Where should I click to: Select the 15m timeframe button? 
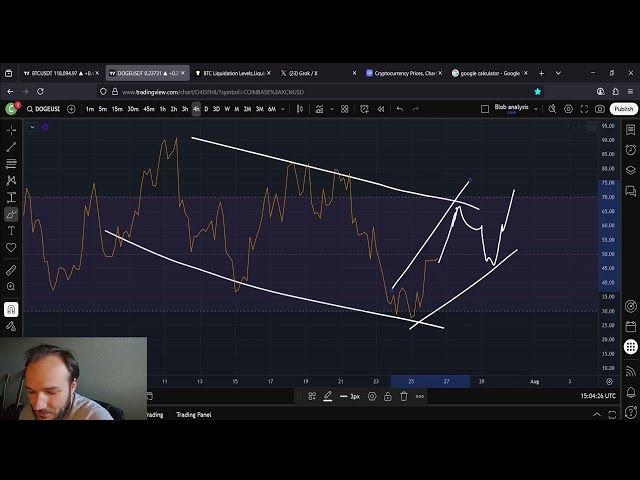pyautogui.click(x=117, y=109)
